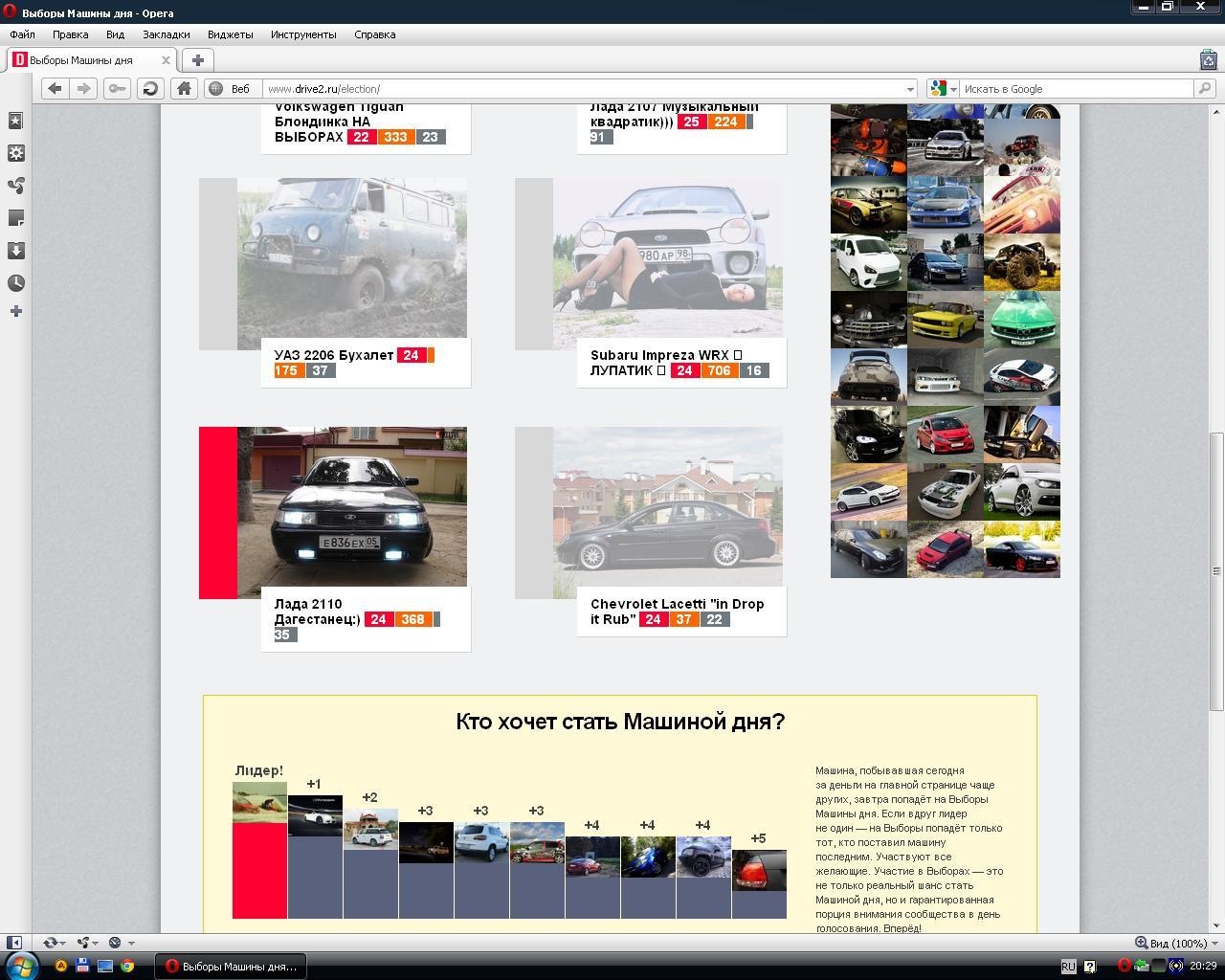This screenshot has height=980, width=1225.
Task: Close the Выборы Машины дня tab
Action: pos(166,59)
